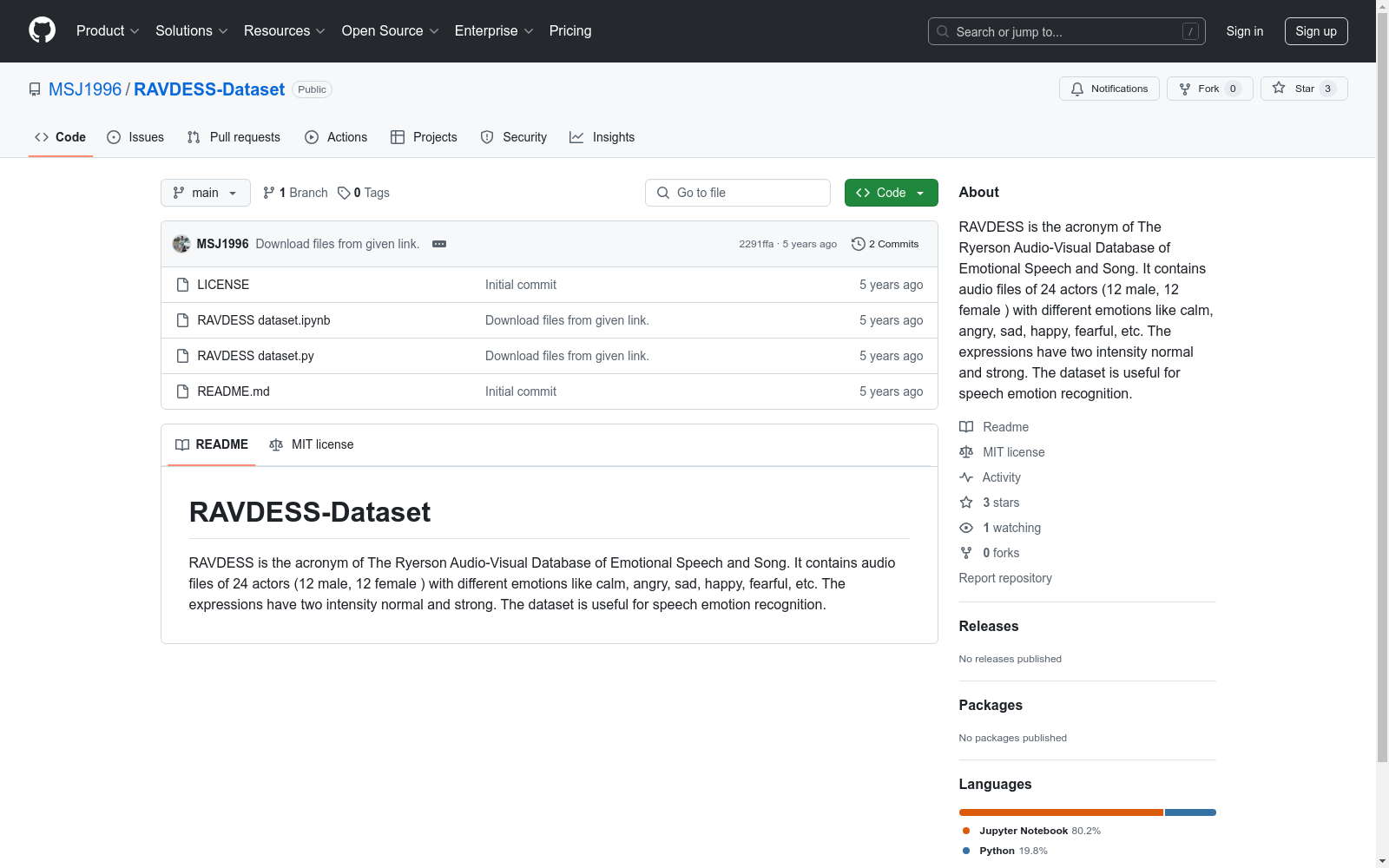Screen dimensions: 1389x868
Task: Click the MSJ1996 avatar in commit row
Action: (181, 244)
